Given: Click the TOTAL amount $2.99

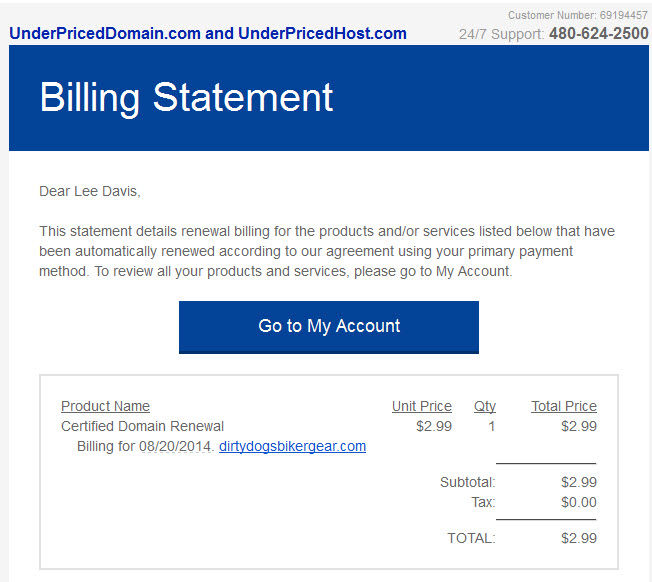Looking at the screenshot, I should tap(579, 538).
